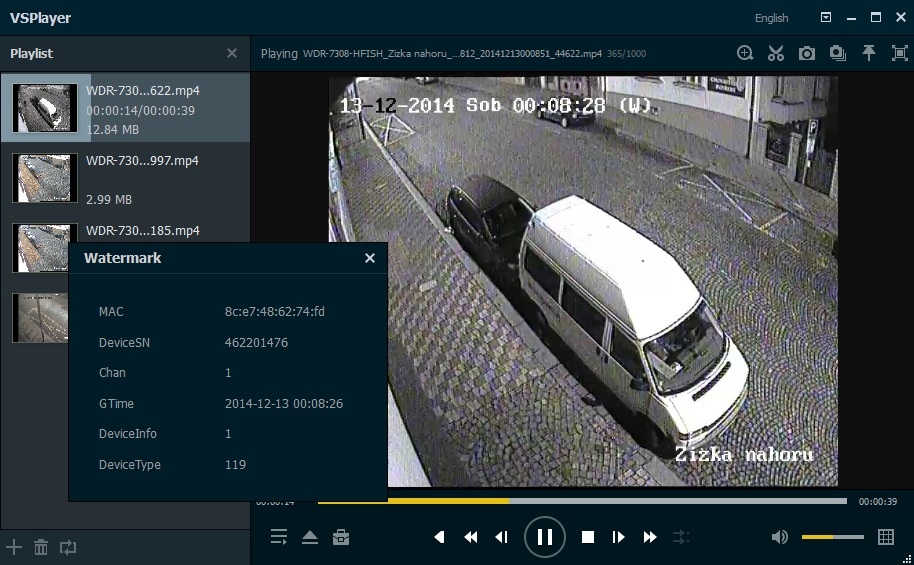This screenshot has width=914, height=565.
Task: Open the English language selector
Action: [x=771, y=18]
